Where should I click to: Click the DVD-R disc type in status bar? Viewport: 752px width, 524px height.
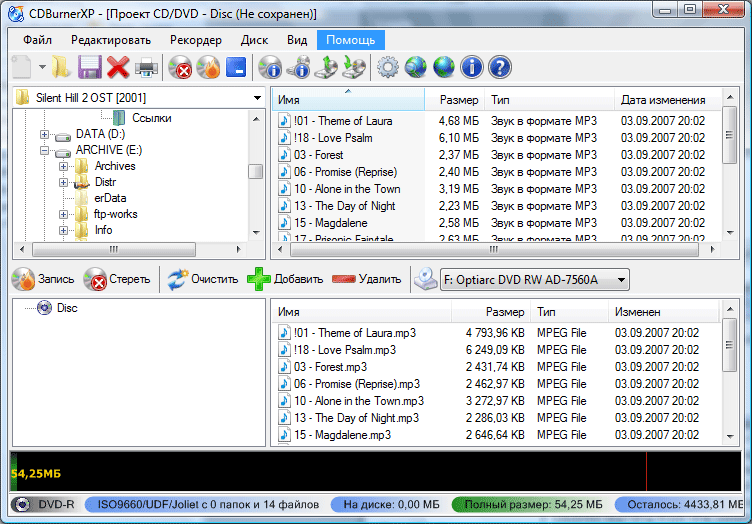[x=44, y=504]
